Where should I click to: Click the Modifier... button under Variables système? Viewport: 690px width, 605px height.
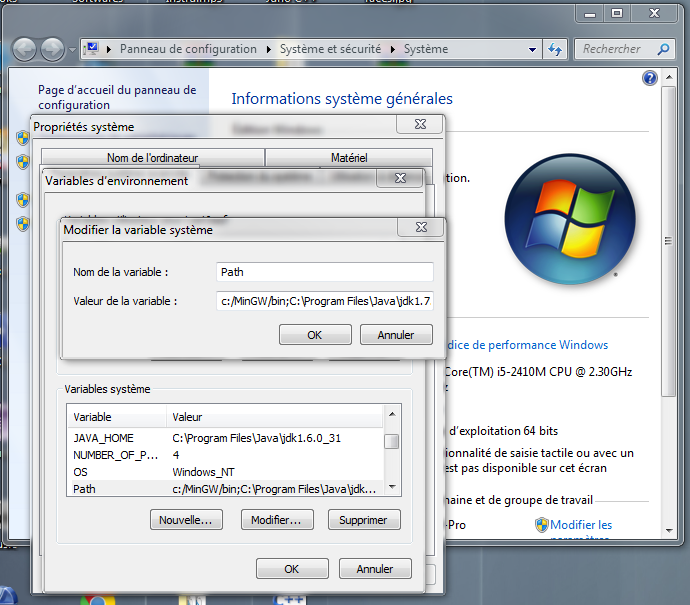tap(277, 520)
